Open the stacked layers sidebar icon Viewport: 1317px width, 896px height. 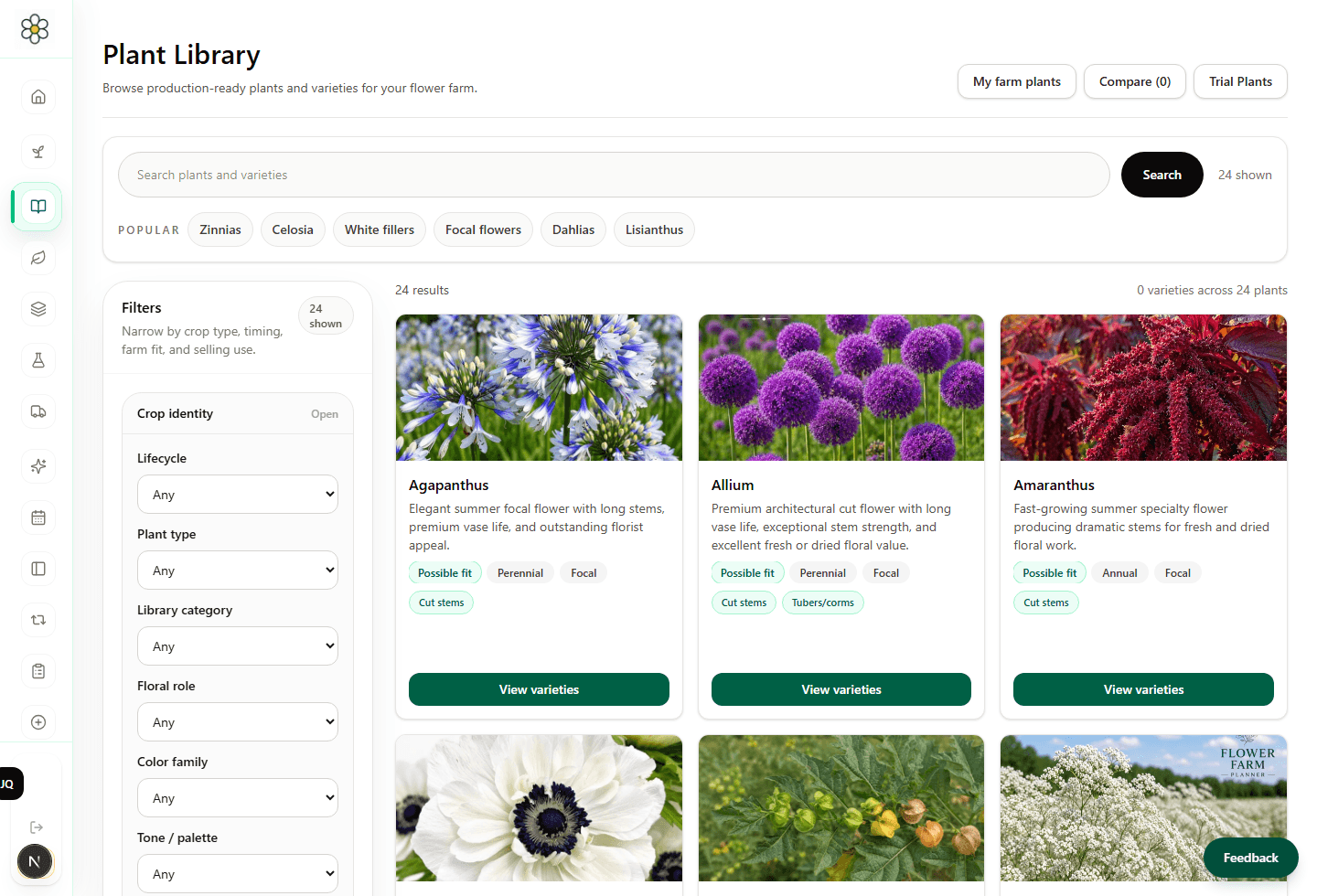[x=38, y=309]
